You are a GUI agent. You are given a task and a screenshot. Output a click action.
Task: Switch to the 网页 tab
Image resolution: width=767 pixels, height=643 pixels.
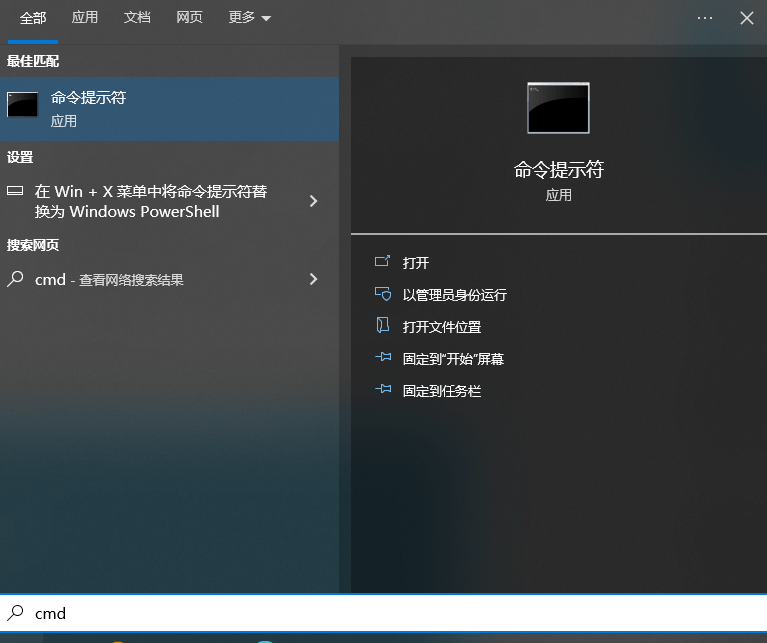point(189,18)
